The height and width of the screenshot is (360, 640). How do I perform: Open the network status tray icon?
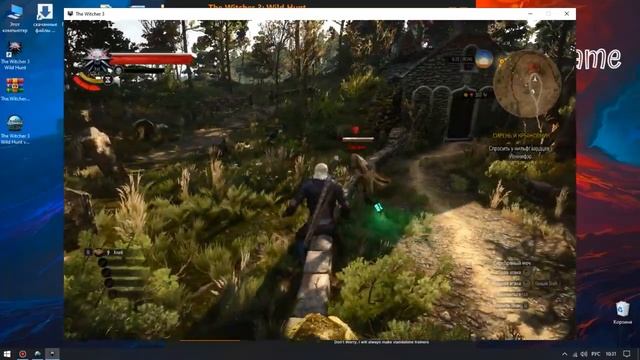[575, 354]
